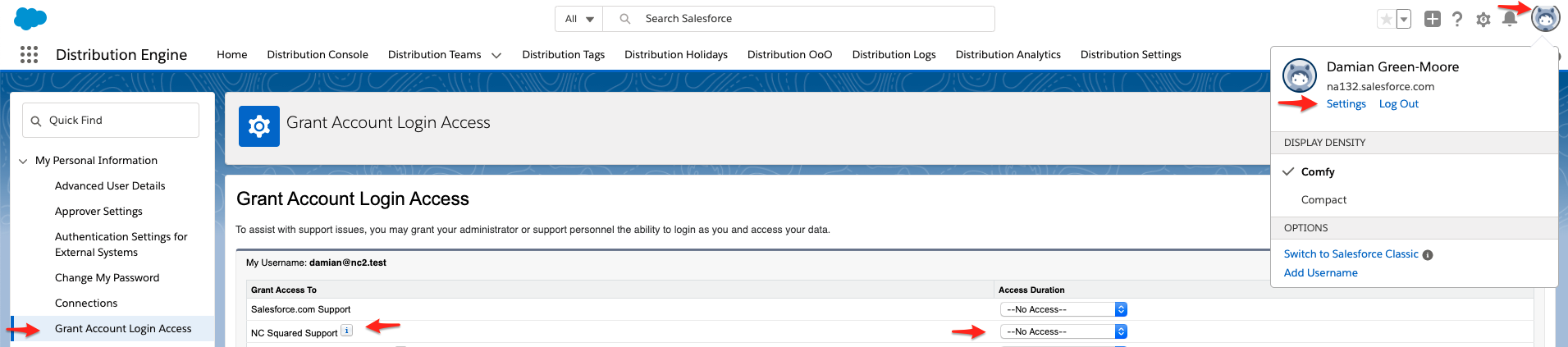Open the Home tab

(x=232, y=55)
